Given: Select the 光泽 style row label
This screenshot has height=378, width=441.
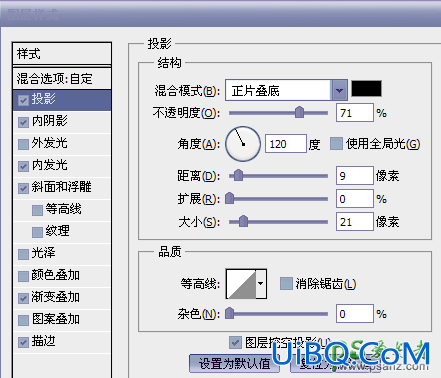Looking at the screenshot, I should pos(44,253).
